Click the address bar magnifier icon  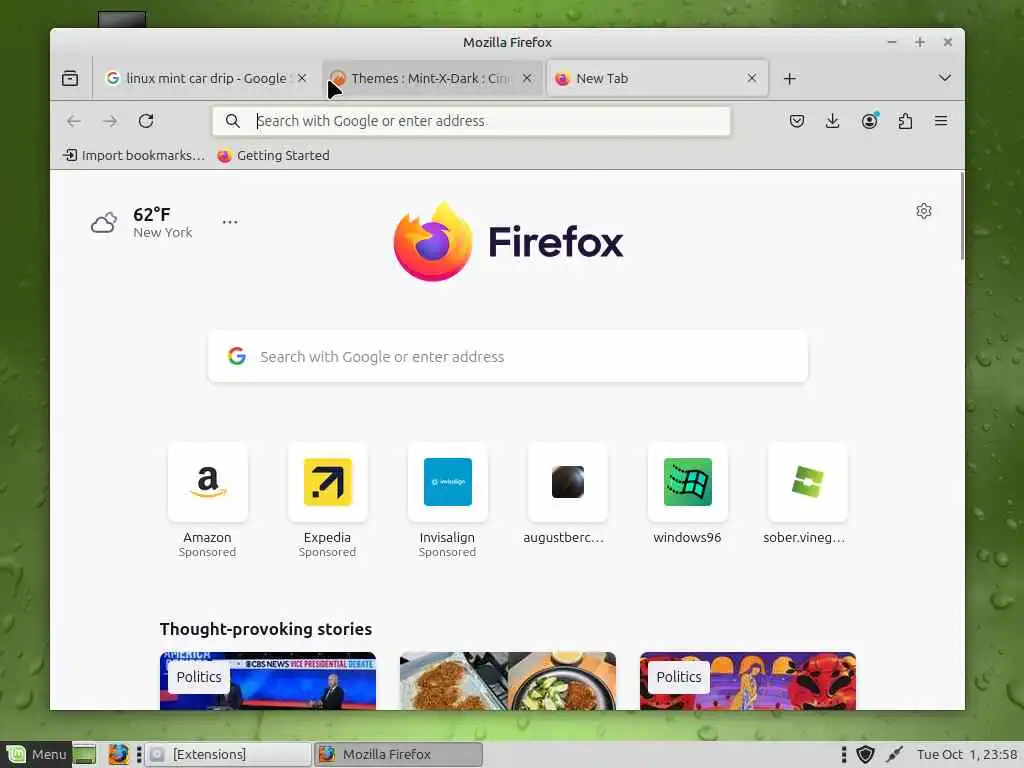coord(232,121)
